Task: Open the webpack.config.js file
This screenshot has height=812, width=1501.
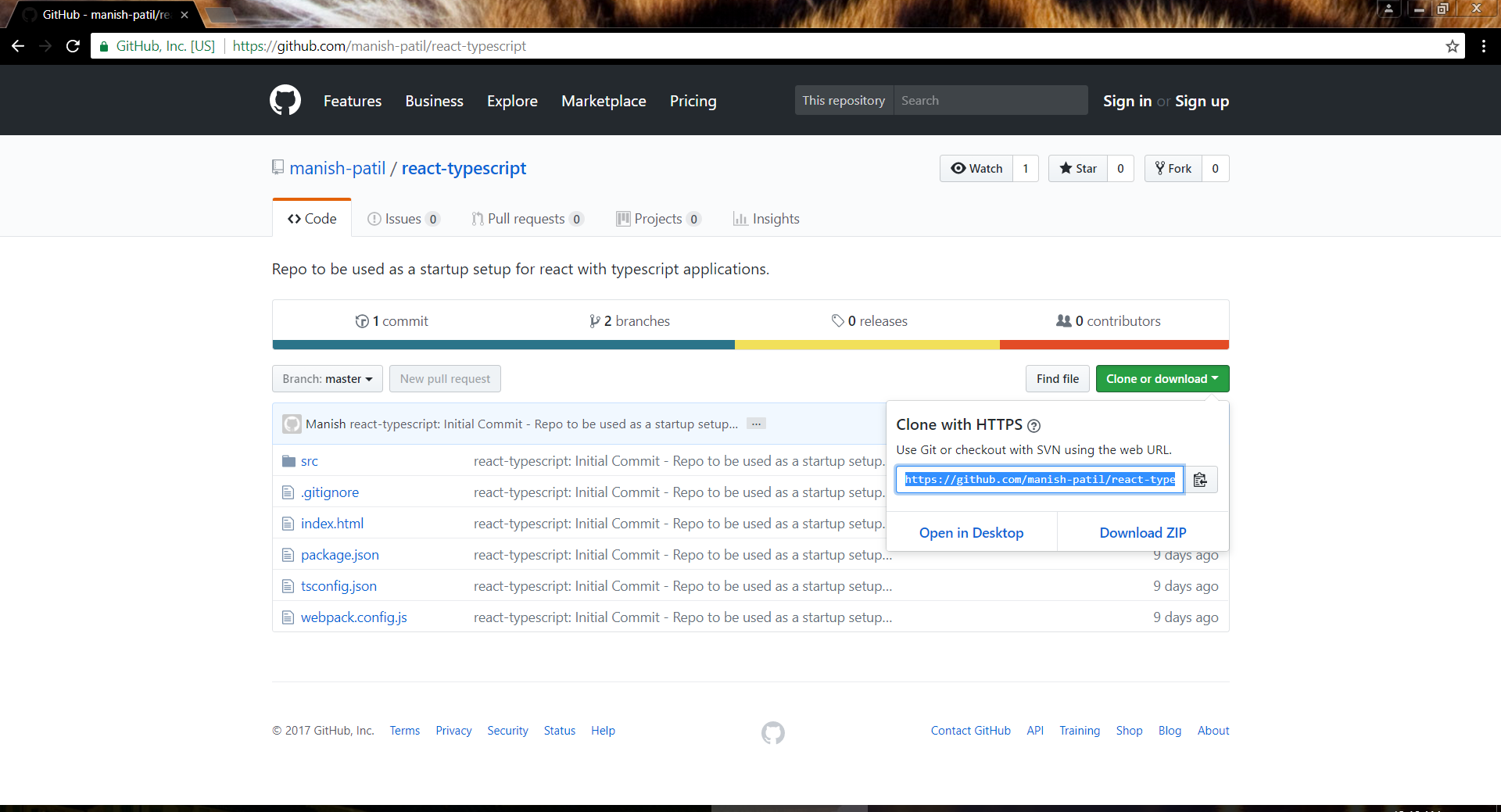Action: pos(354,617)
